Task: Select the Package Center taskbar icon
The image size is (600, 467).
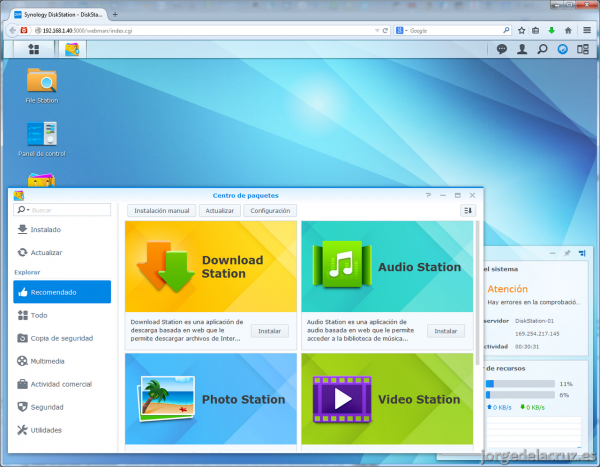Action: point(72,49)
